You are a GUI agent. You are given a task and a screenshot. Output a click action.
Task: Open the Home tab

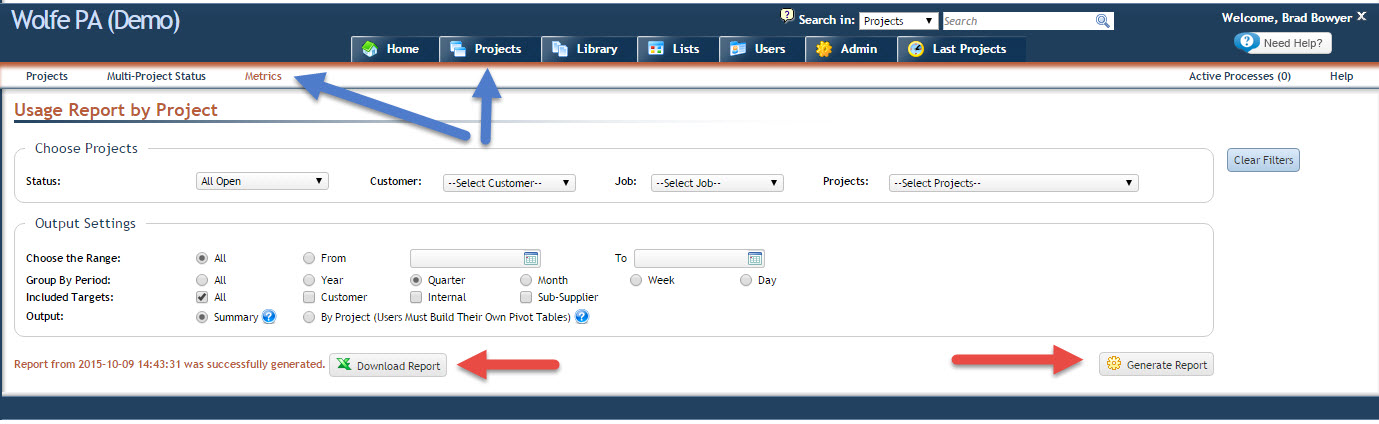coord(392,49)
